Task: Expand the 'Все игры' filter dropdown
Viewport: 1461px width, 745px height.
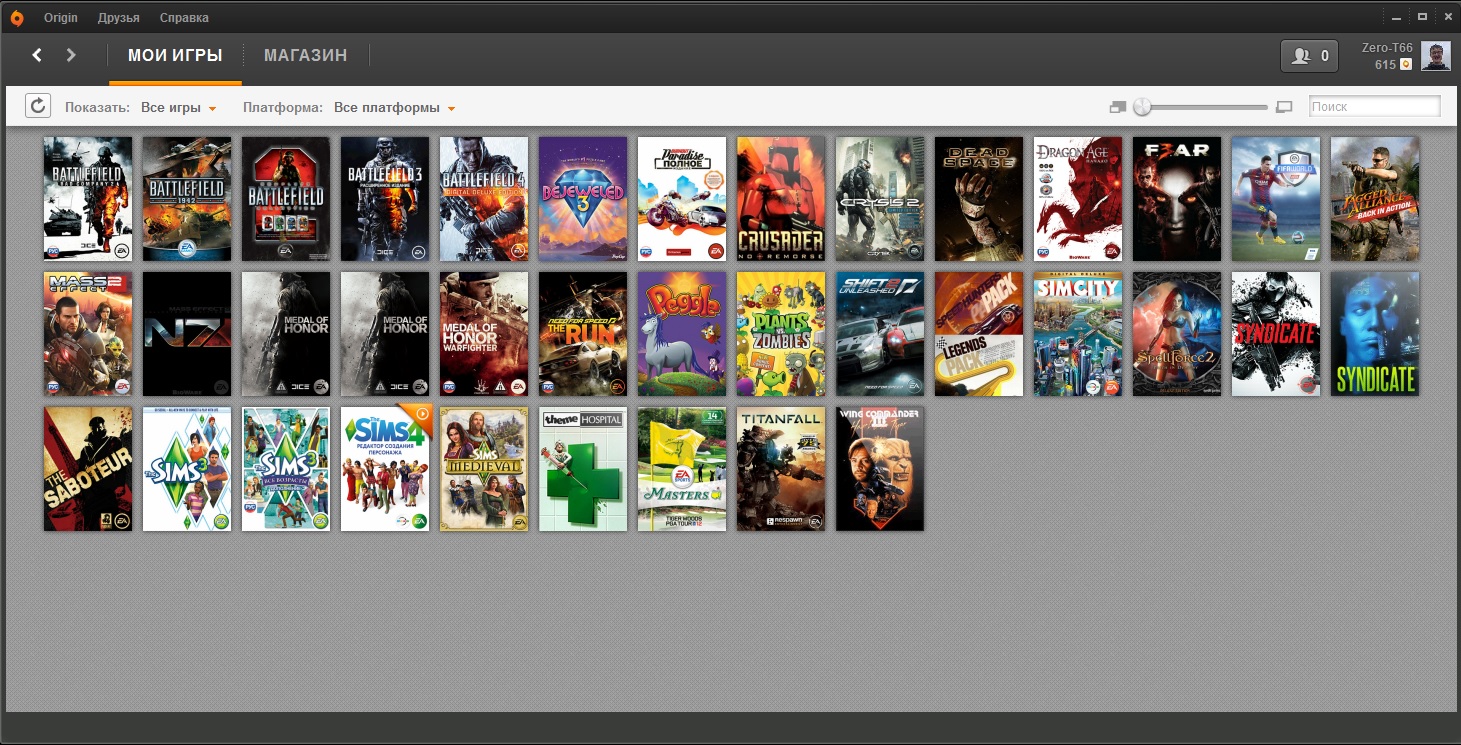Action: coord(179,108)
